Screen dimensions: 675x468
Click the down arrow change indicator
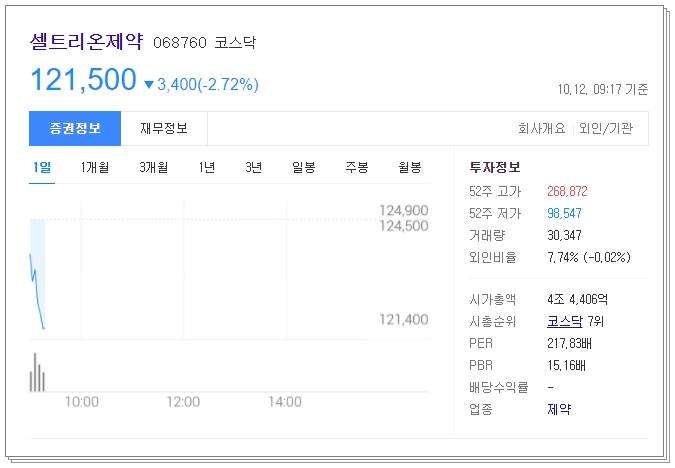click(149, 84)
